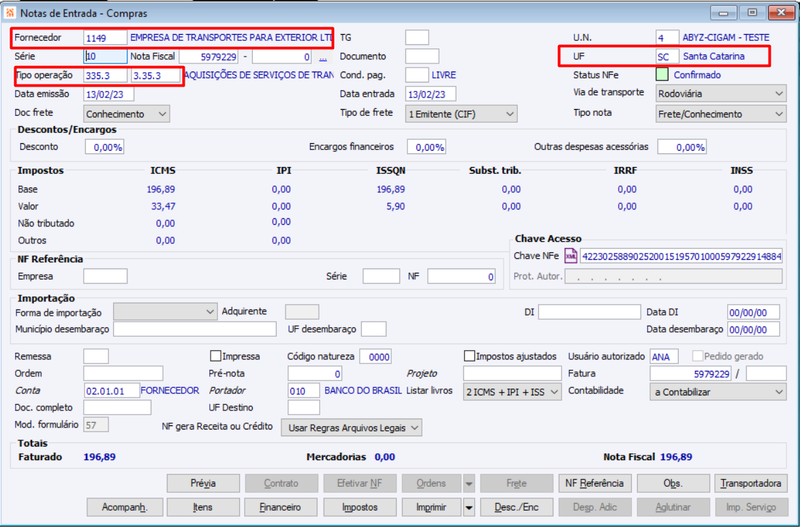Click the Itens button
The image size is (800, 529).
pos(203,507)
